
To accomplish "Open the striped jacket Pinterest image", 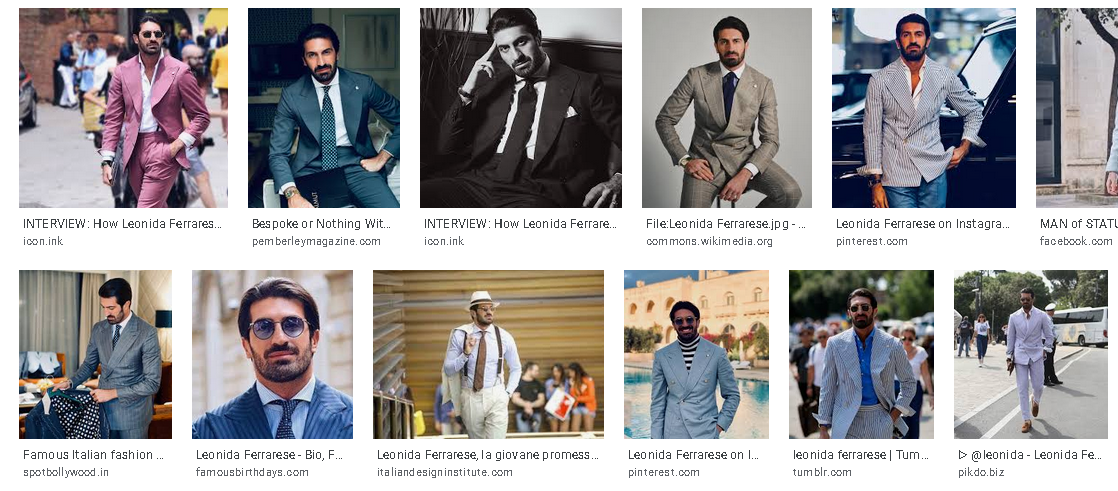I will click(923, 108).
